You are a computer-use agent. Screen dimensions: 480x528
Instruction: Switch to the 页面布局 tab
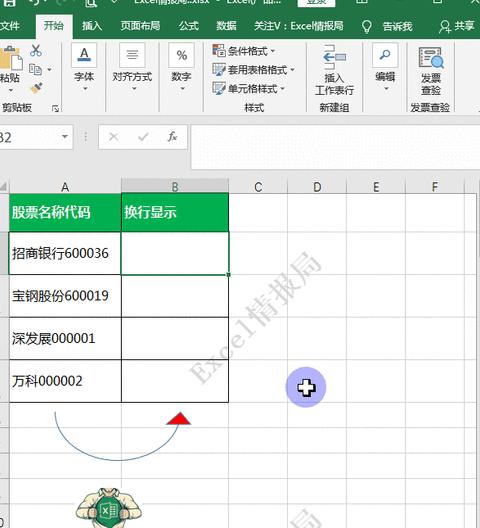click(x=140, y=26)
